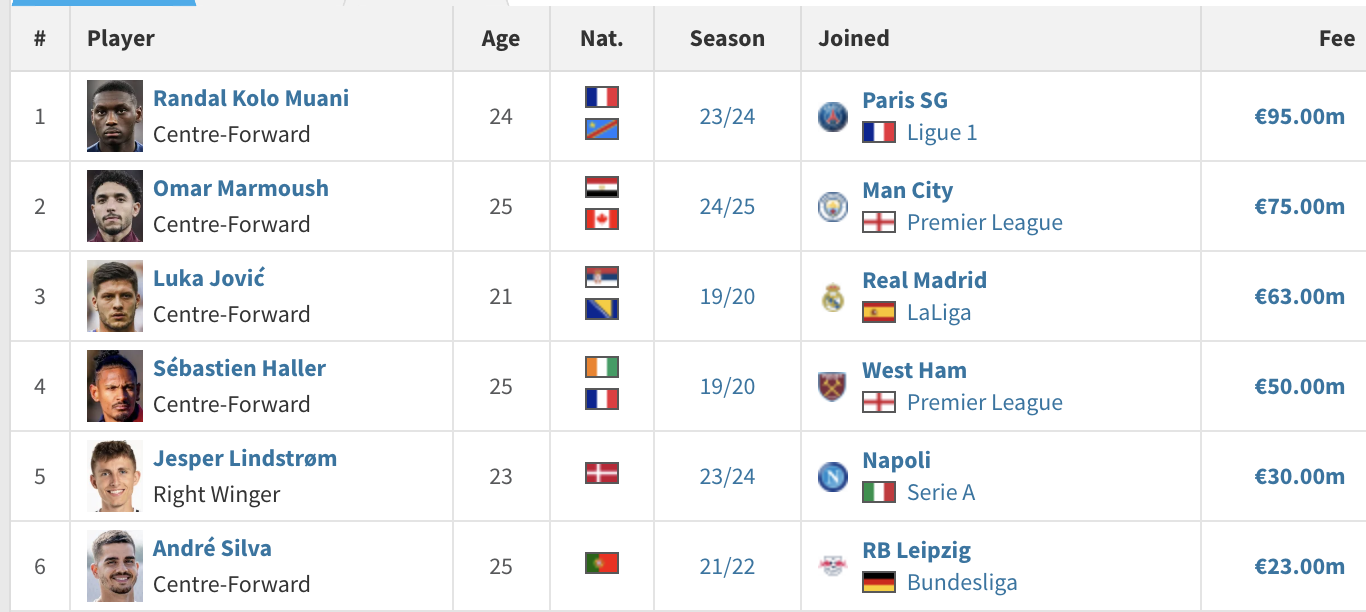This screenshot has height=612, width=1366.
Task: Click the Paris SG club crest icon
Action: [x=832, y=117]
